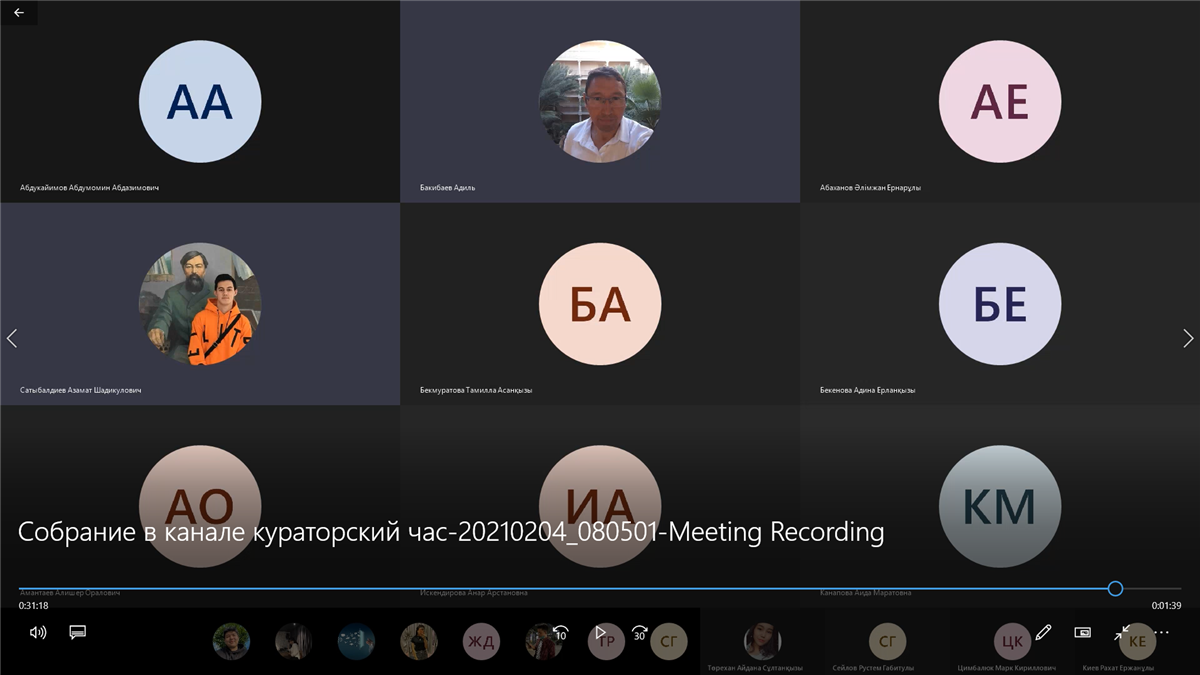Open the more options ellipsis menu
This screenshot has width=1200, height=675.
[x=1161, y=632]
